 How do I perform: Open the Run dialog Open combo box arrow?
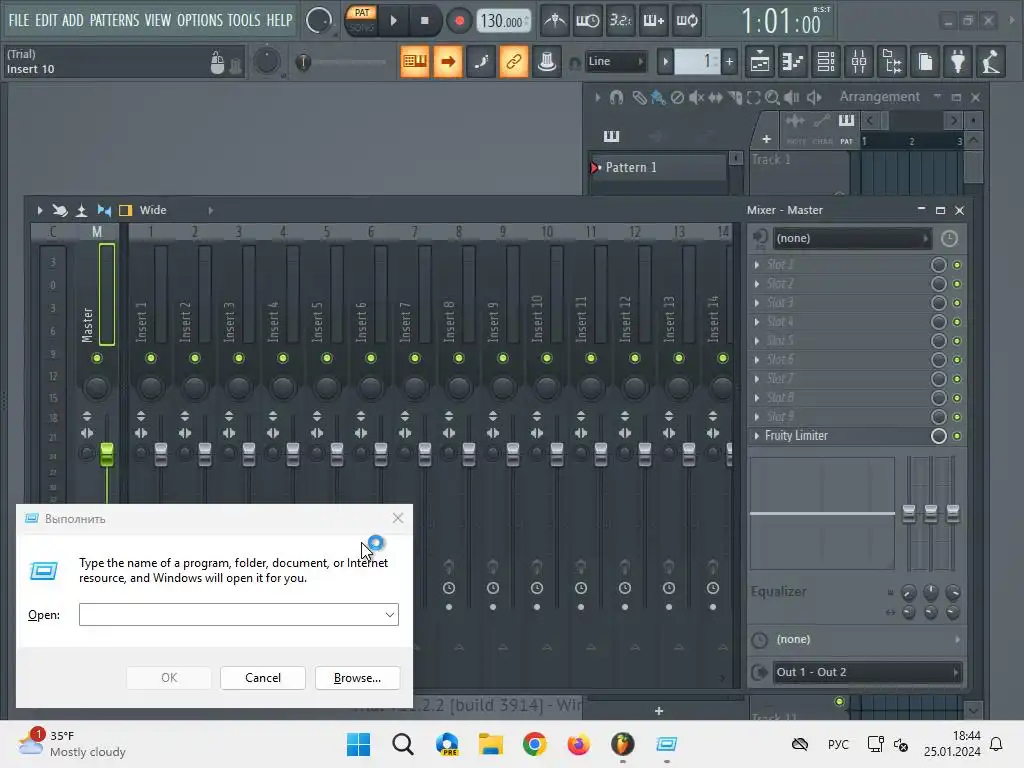click(x=389, y=615)
